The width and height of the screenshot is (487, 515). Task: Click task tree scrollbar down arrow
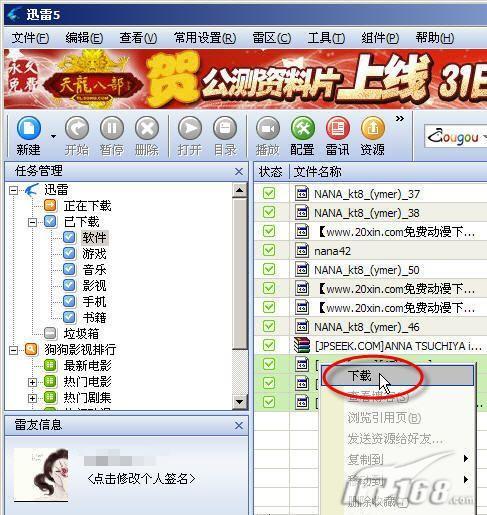(x=240, y=401)
